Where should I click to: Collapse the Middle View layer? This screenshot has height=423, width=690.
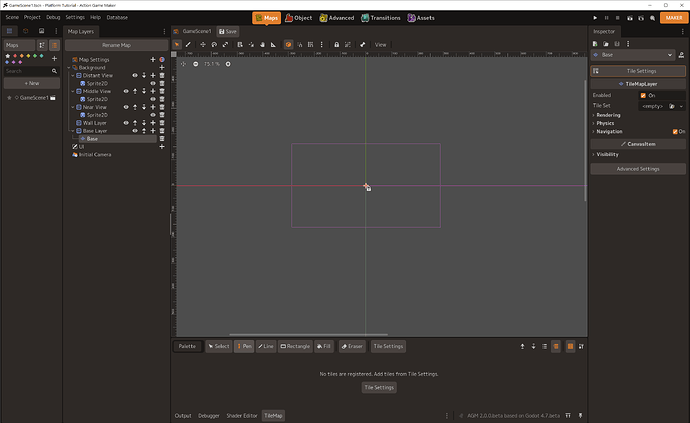point(73,91)
